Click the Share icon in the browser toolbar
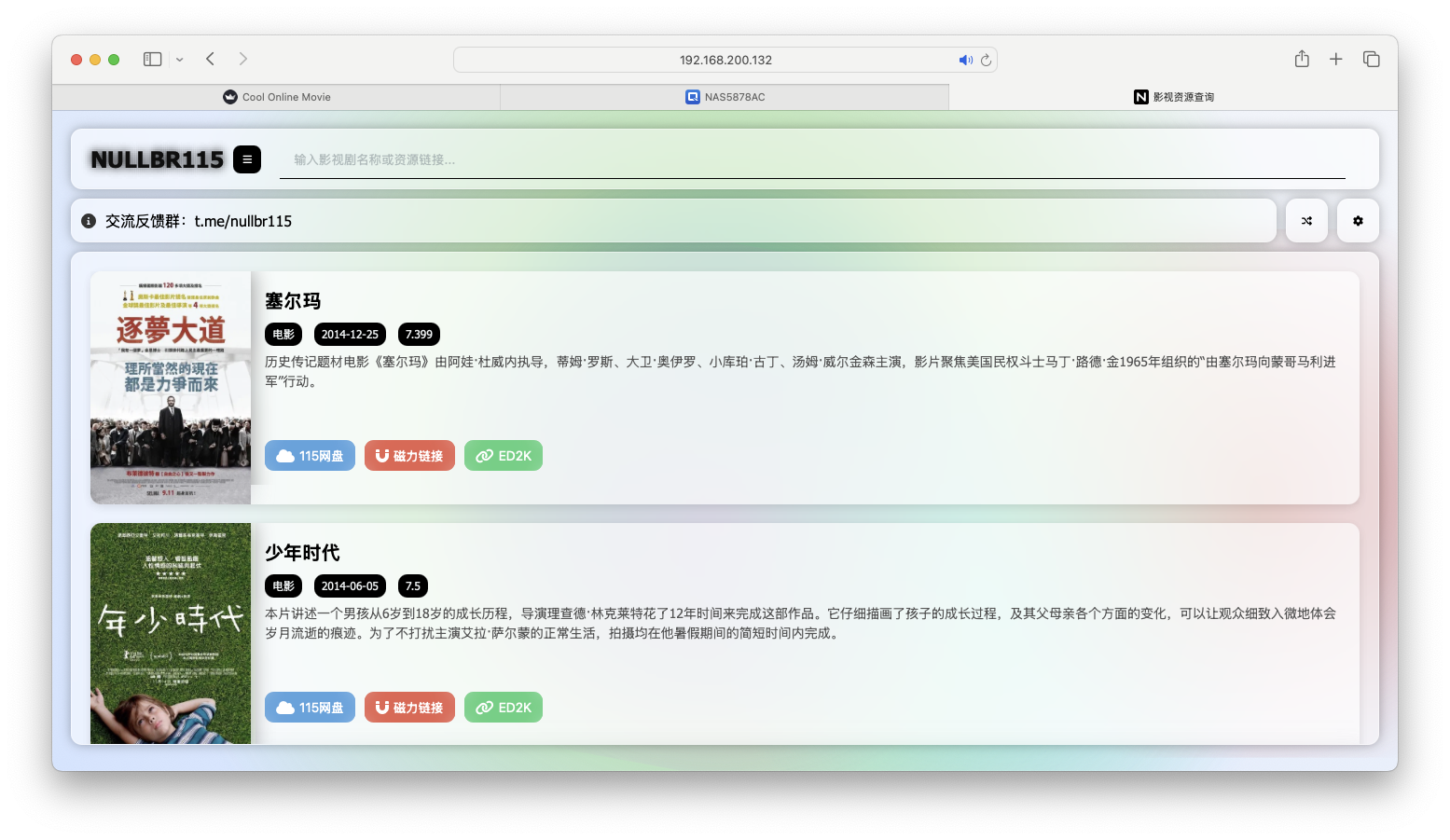 (1301, 58)
